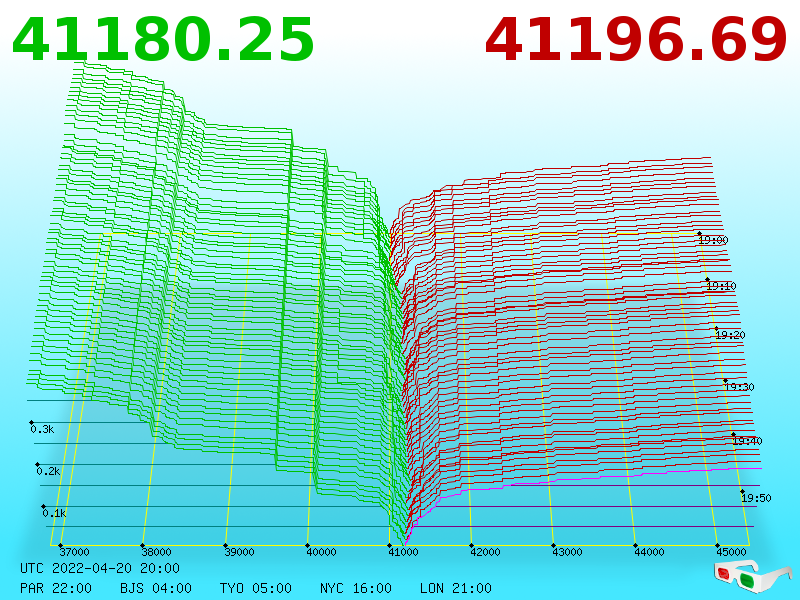Click the 41000 price axis label

(x=403, y=552)
